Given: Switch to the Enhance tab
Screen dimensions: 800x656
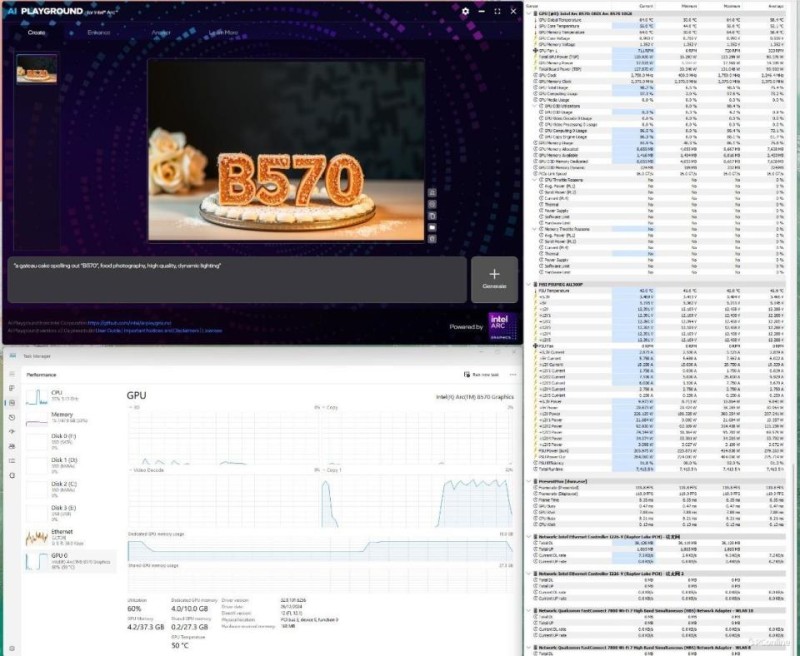Looking at the screenshot, I should click(x=99, y=33).
